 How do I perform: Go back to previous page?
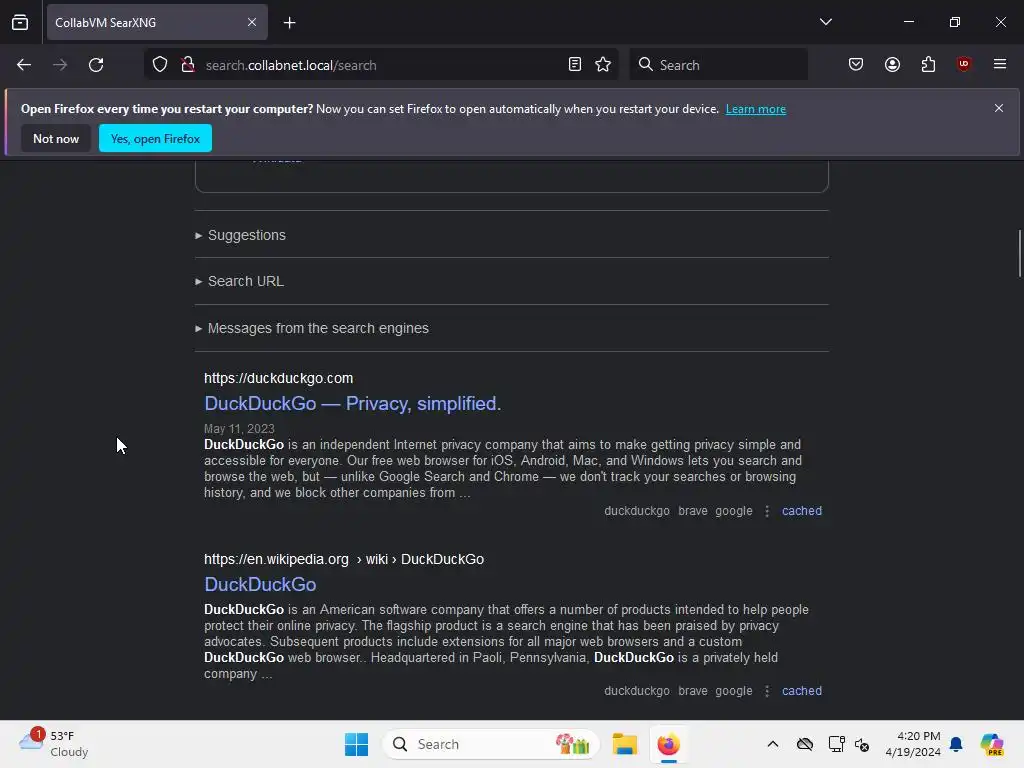pyautogui.click(x=24, y=65)
